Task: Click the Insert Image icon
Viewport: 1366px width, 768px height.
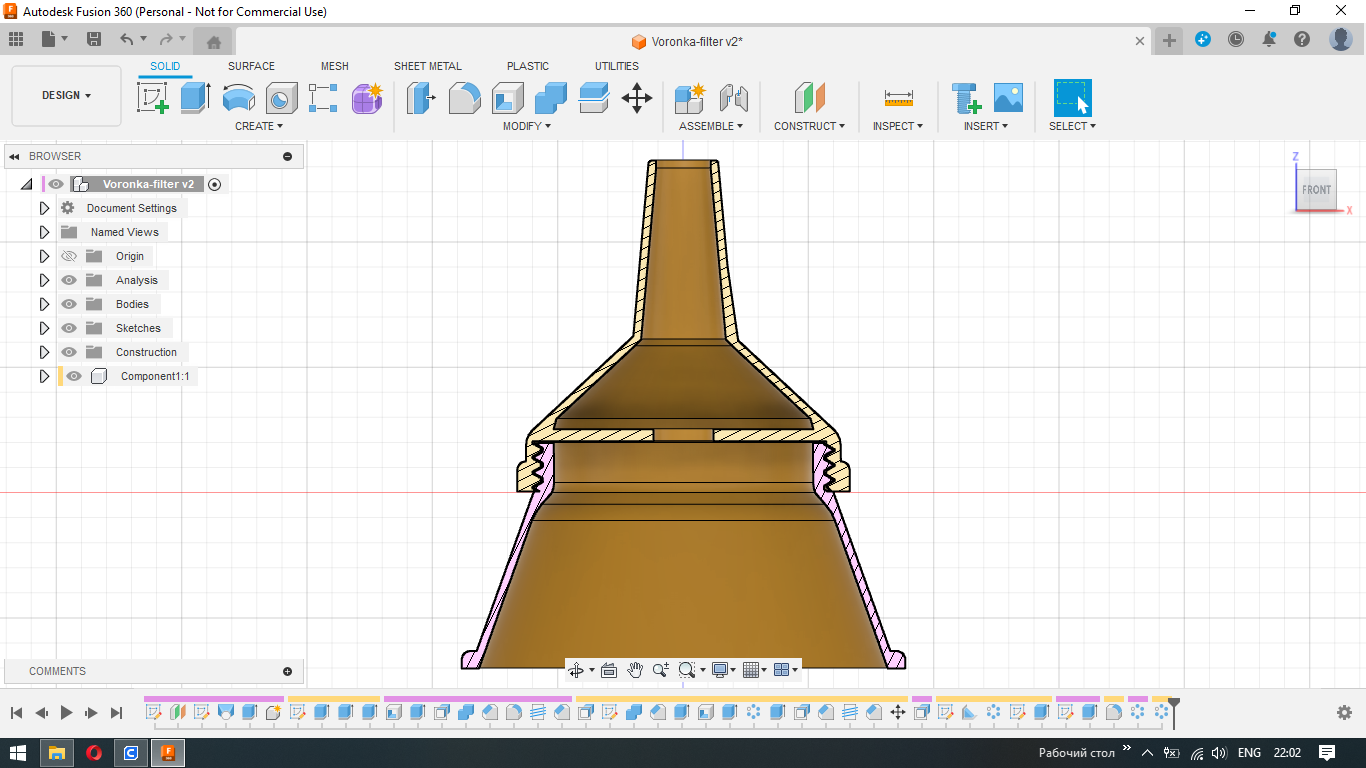Action: pyautogui.click(x=1008, y=98)
